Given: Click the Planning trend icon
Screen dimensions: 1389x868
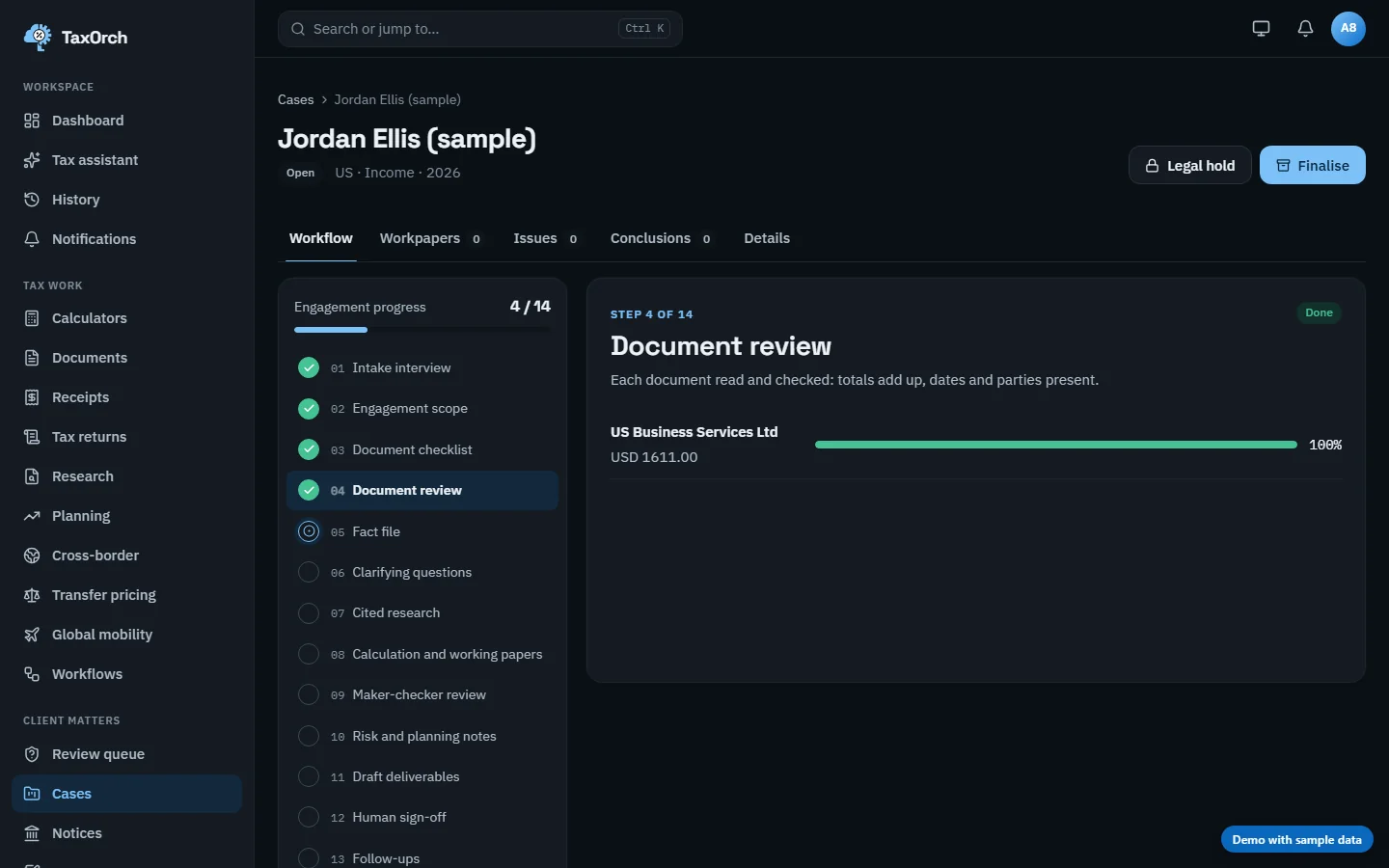Looking at the screenshot, I should coord(32,516).
